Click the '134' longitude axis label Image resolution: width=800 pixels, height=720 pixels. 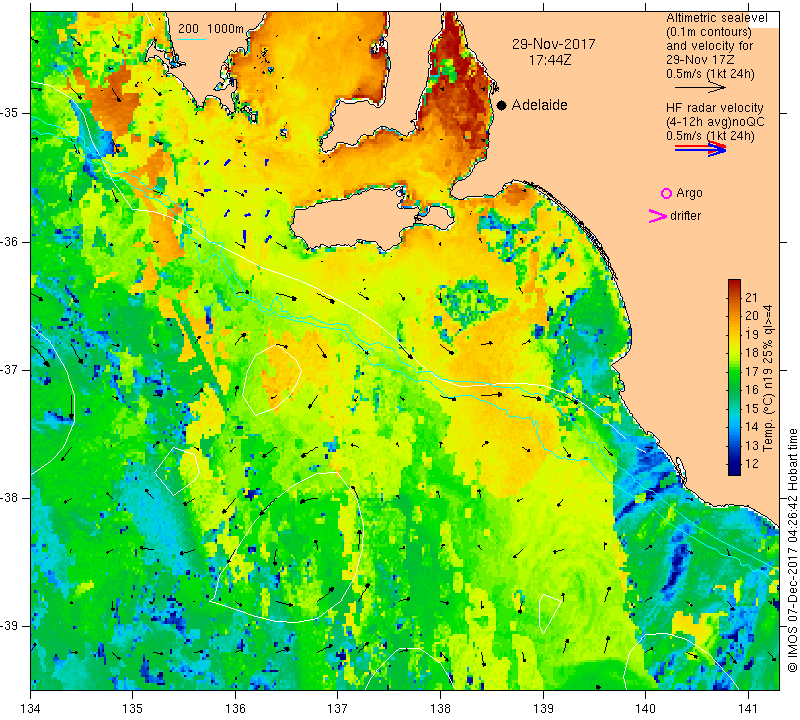pyautogui.click(x=31, y=709)
